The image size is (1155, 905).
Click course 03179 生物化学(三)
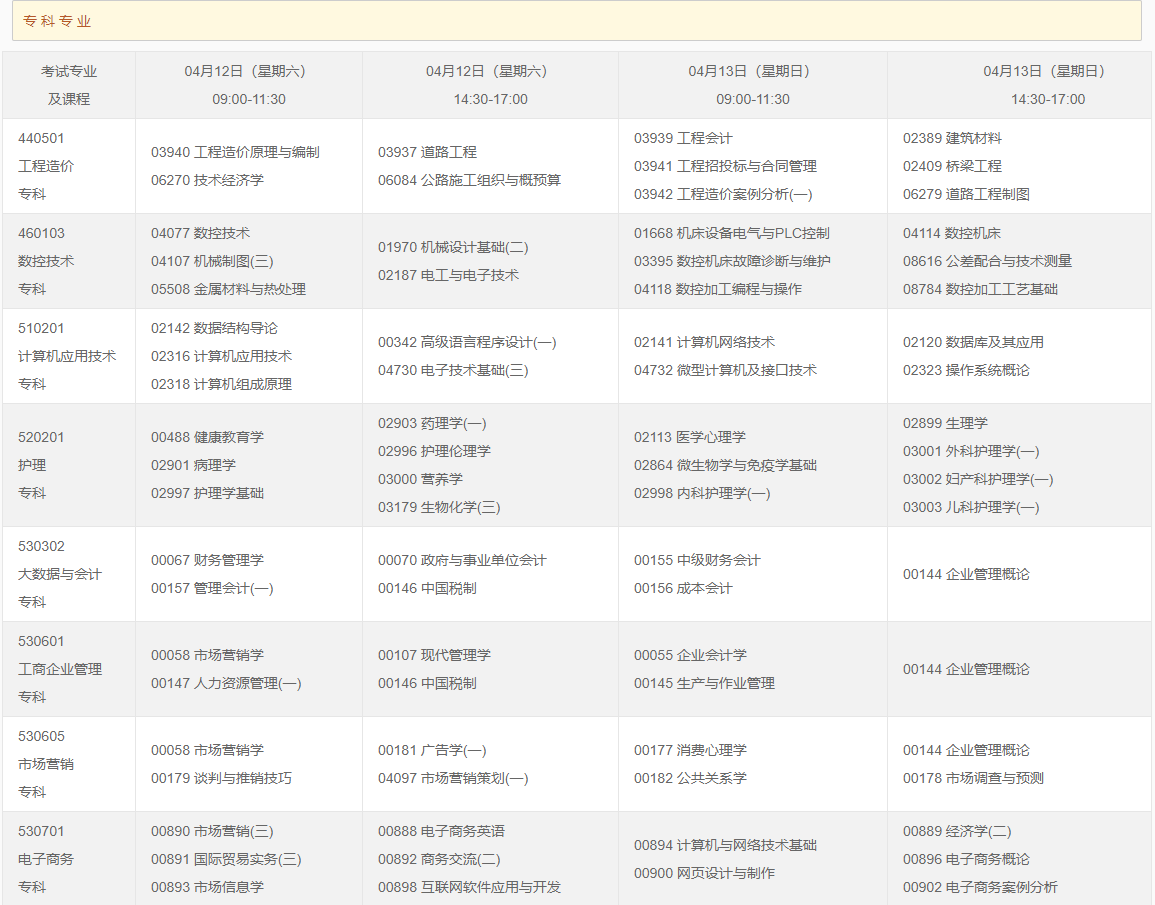click(x=439, y=507)
